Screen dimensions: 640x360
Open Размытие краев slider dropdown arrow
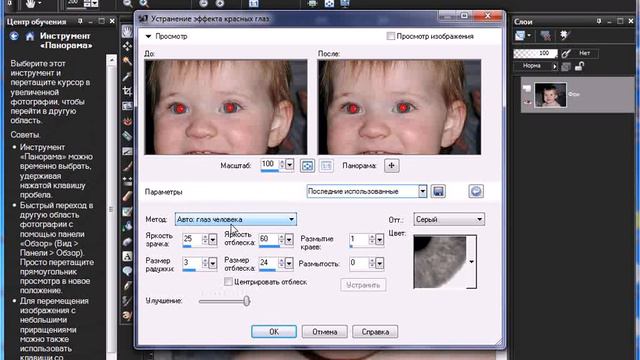[x=380, y=240]
